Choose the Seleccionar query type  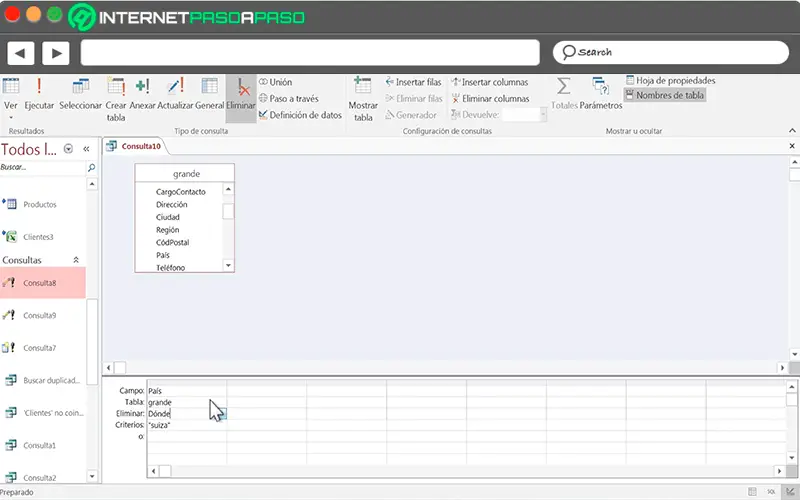tap(81, 95)
